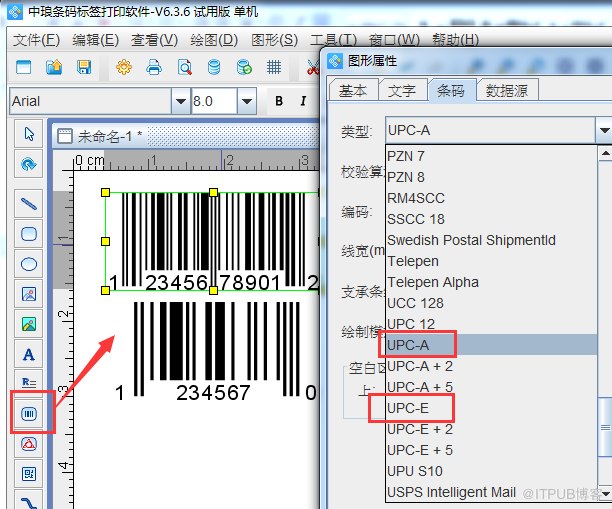Click the print icon in toolbar

click(x=154, y=68)
